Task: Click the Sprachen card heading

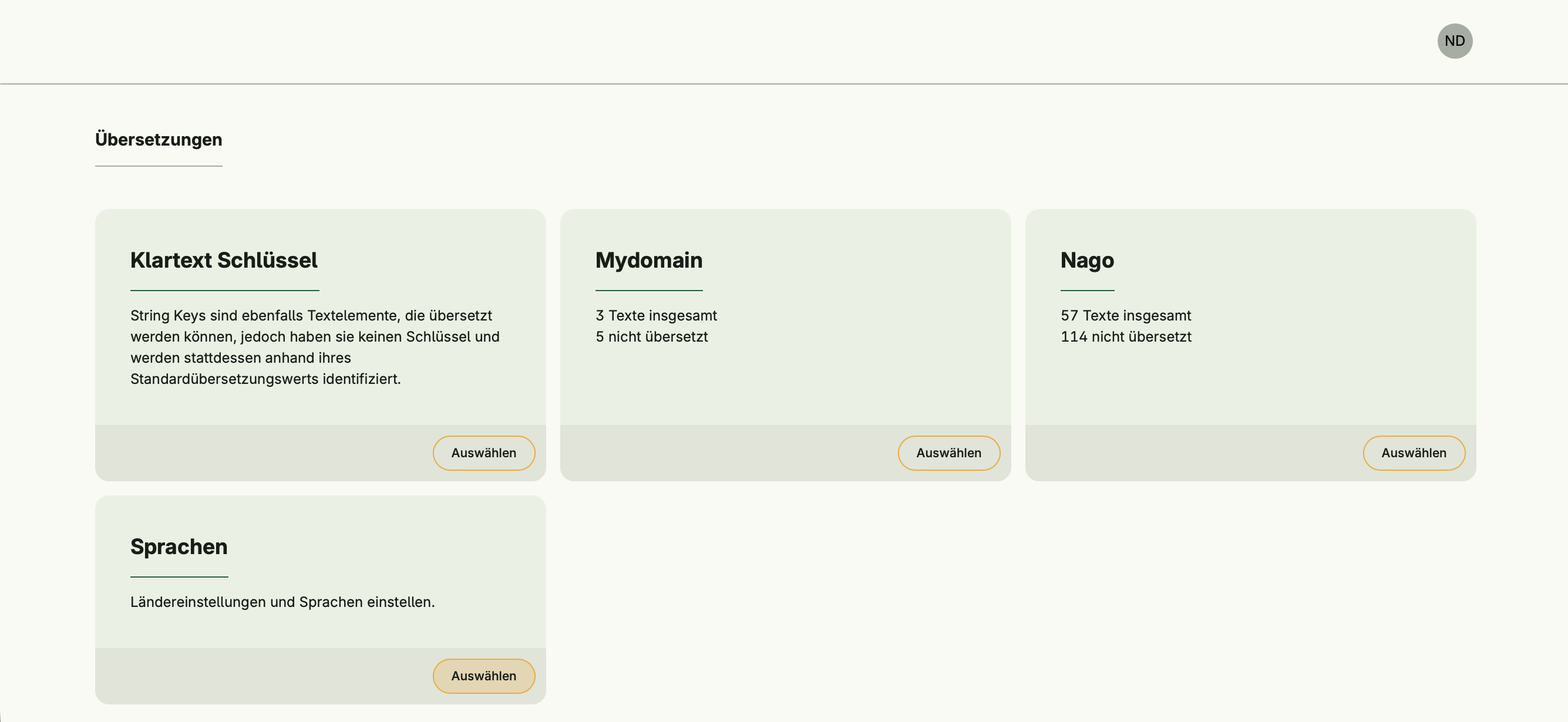Action: pyautogui.click(x=179, y=546)
